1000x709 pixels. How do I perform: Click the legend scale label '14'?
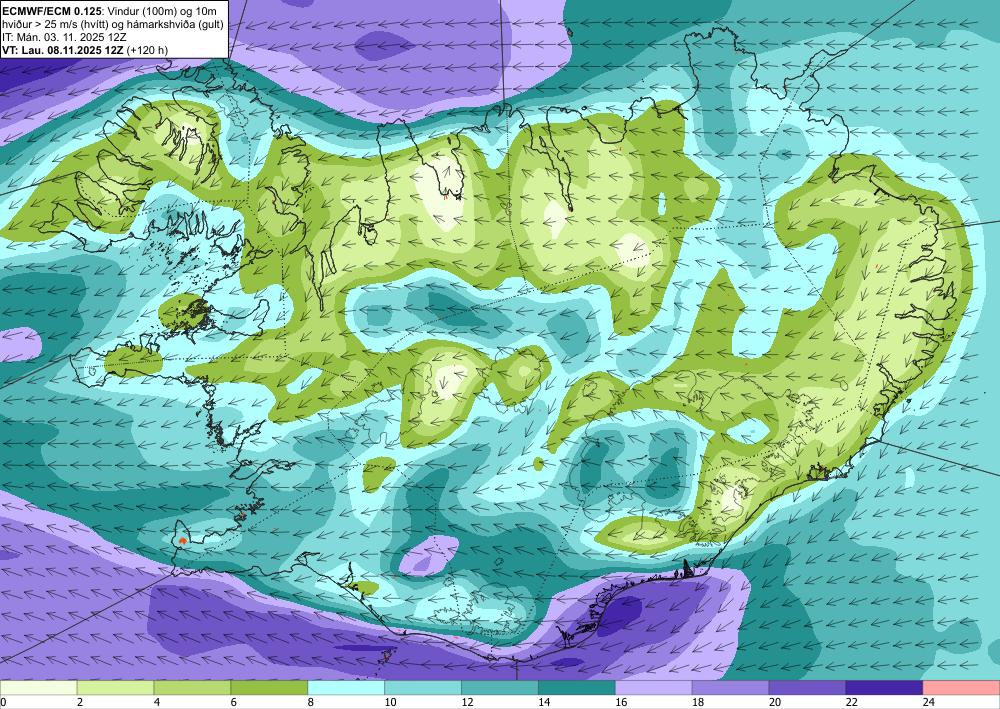tap(544, 702)
